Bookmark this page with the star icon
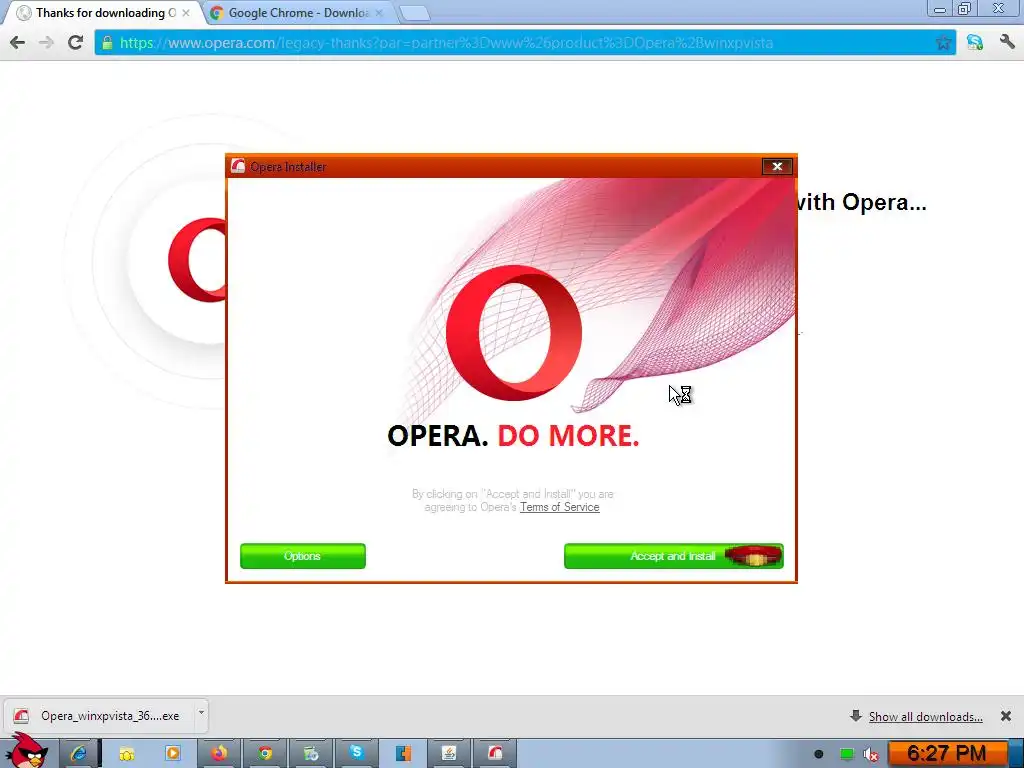 (x=943, y=43)
